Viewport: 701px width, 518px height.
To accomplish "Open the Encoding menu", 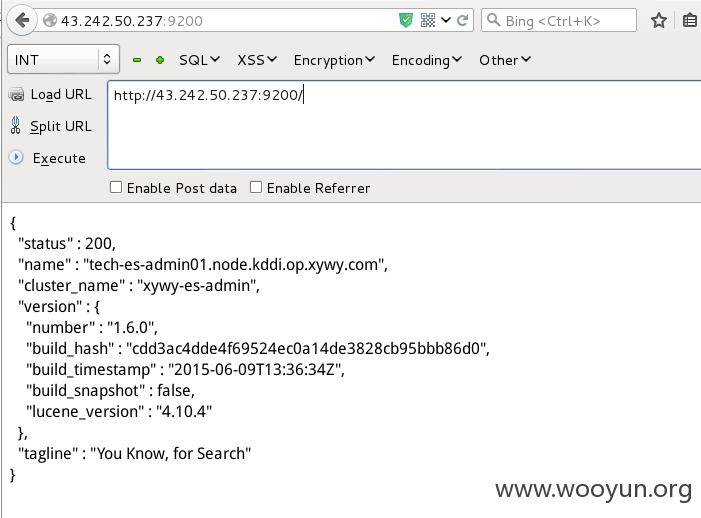I will coord(427,60).
